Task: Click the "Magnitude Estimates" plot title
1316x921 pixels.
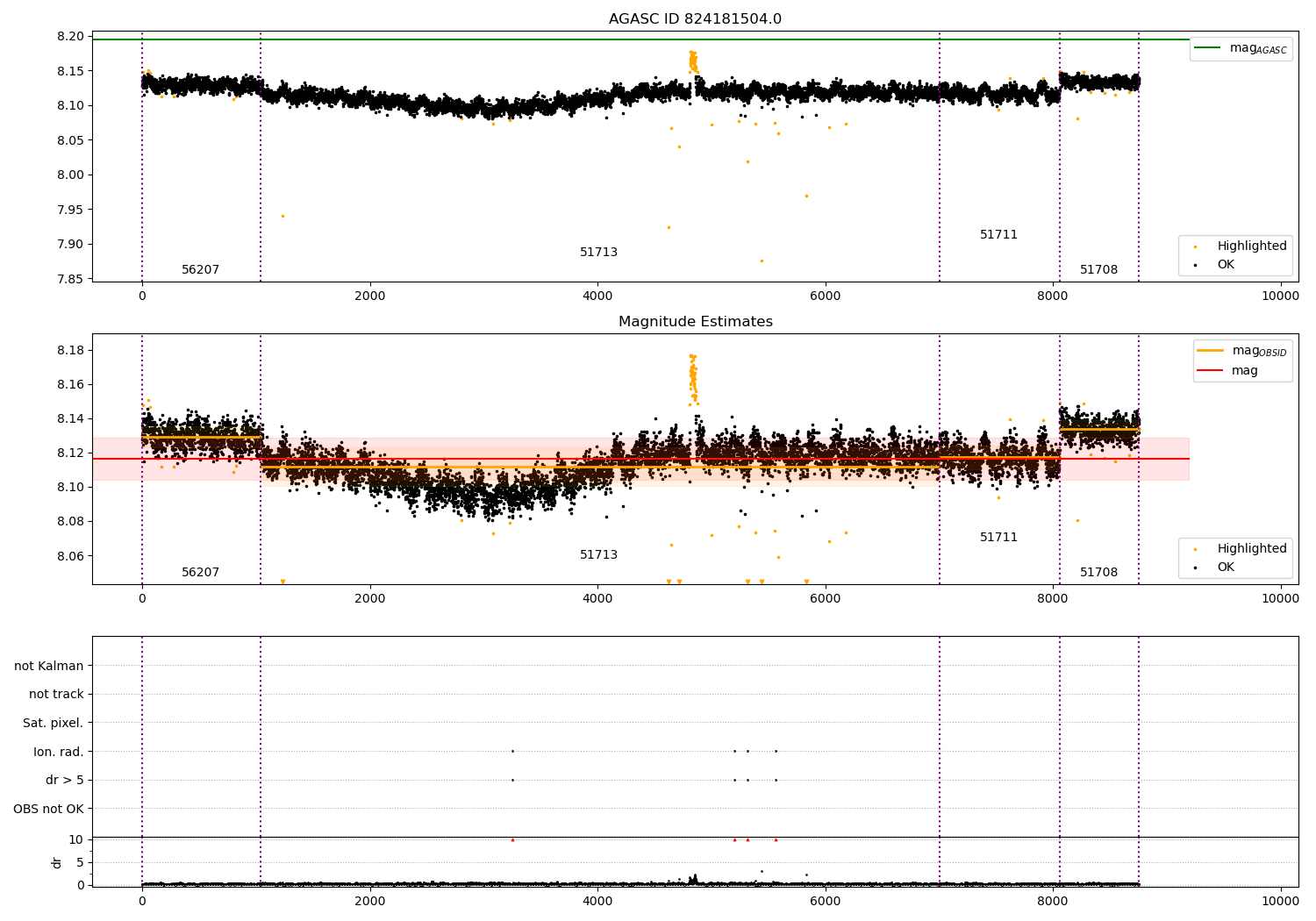Action: tap(695, 322)
